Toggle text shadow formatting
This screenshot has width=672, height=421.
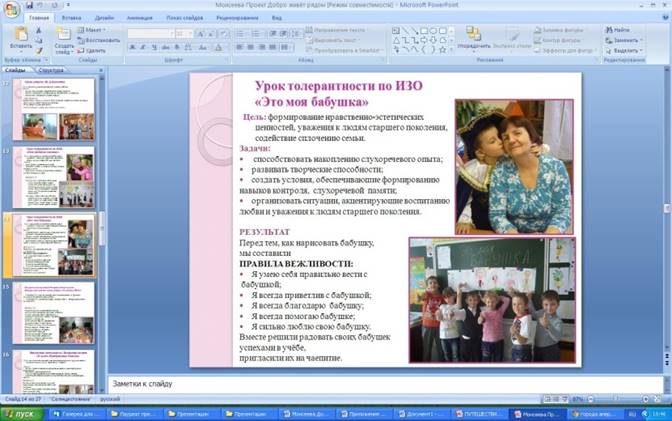tap(177, 47)
